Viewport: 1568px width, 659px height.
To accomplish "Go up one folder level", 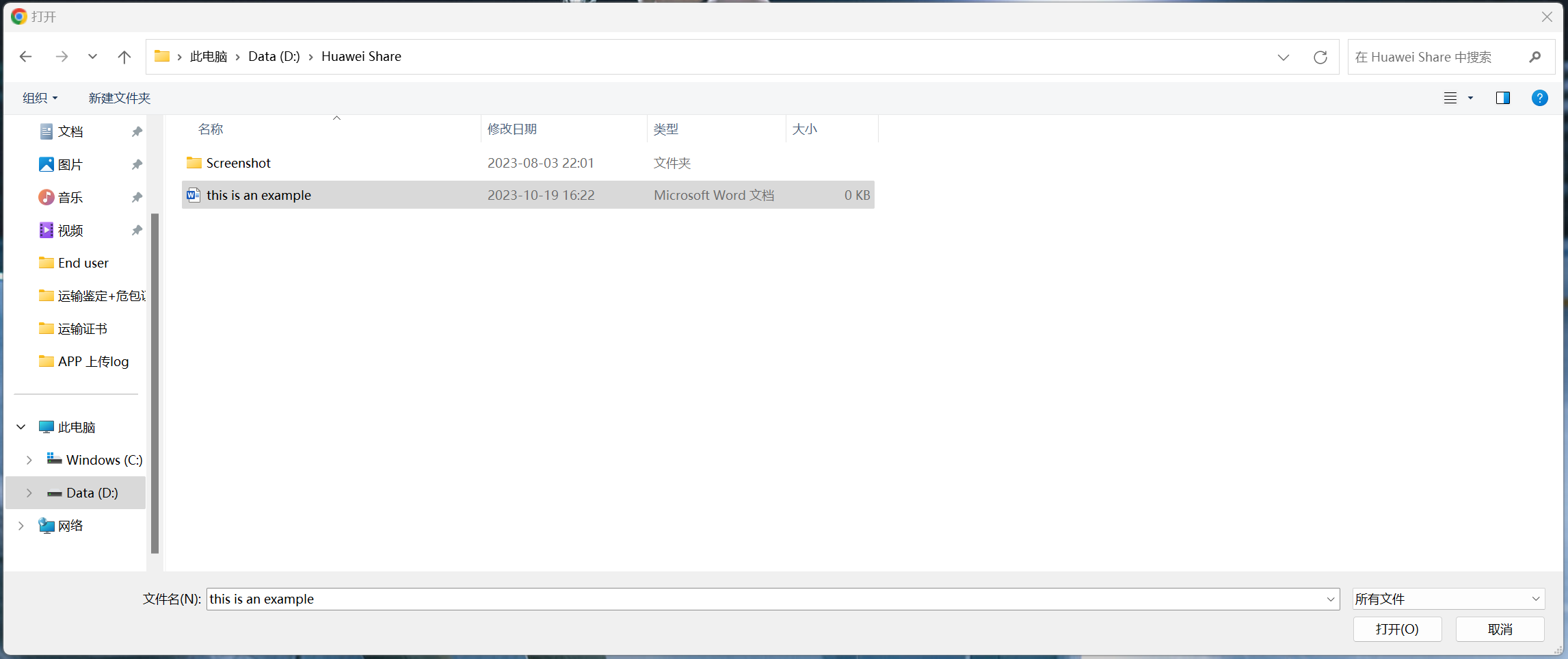I will point(124,57).
